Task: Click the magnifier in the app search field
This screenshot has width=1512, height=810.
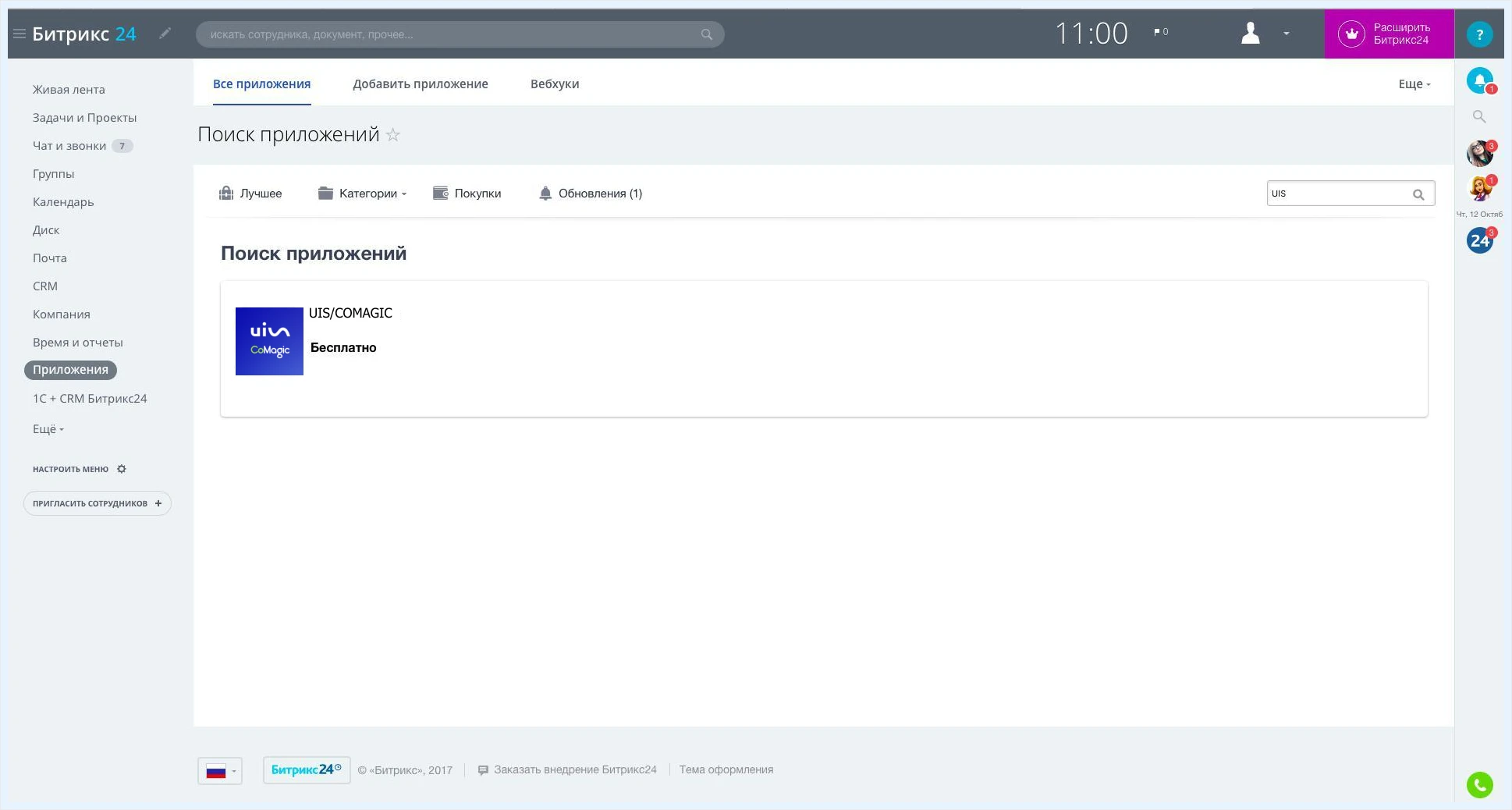Action: point(1418,194)
